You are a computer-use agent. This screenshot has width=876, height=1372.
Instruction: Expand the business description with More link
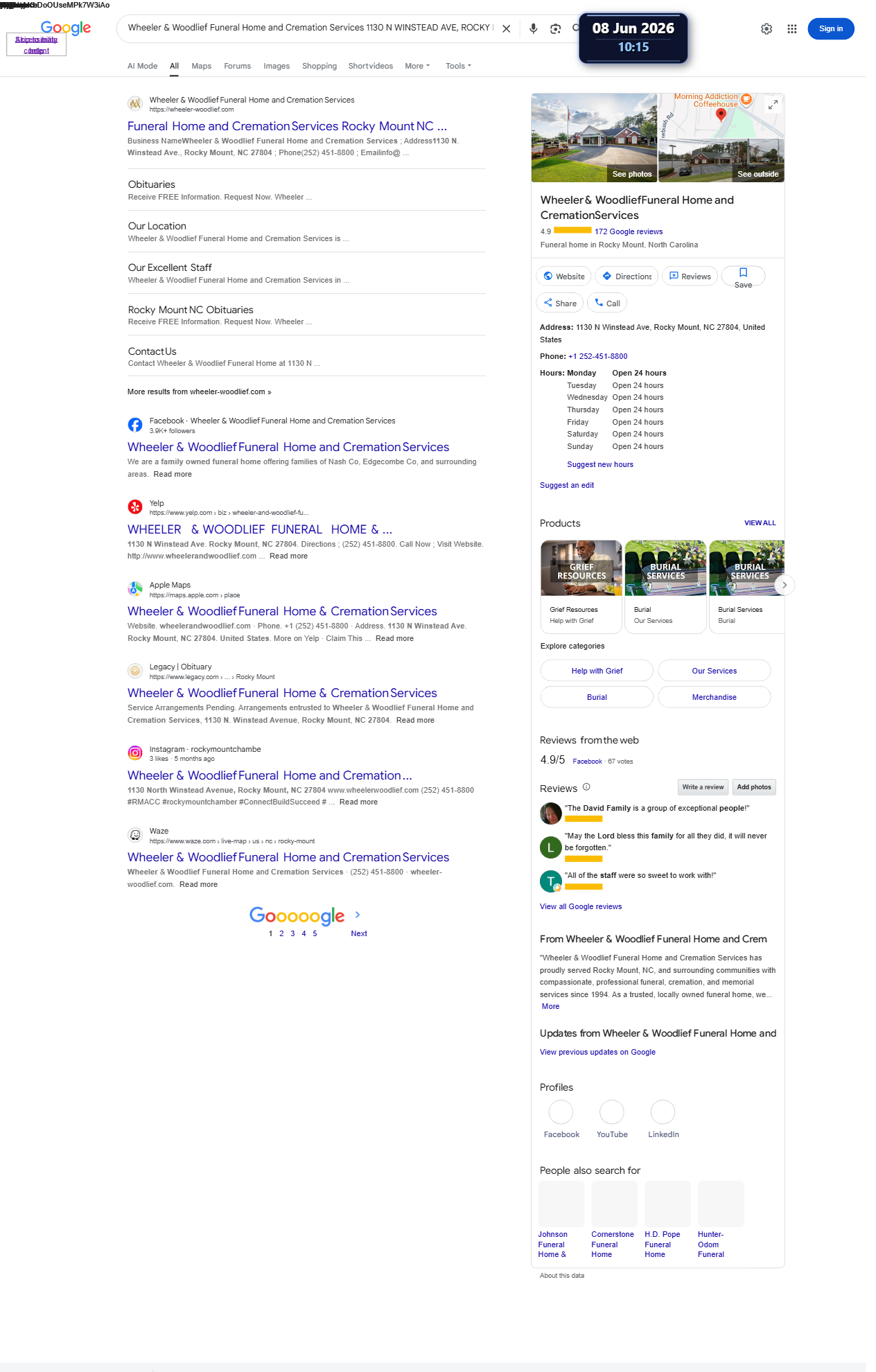[x=550, y=1007]
